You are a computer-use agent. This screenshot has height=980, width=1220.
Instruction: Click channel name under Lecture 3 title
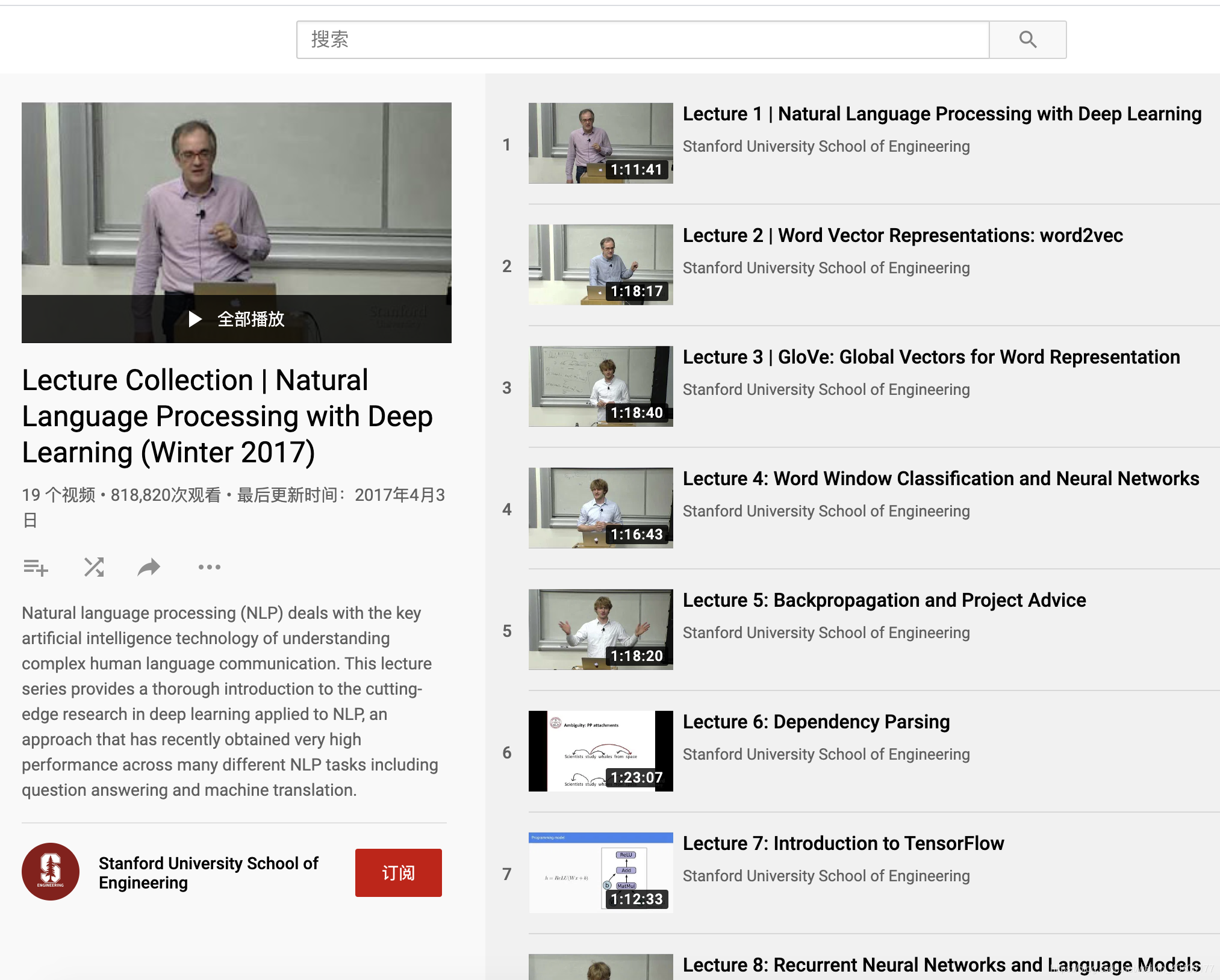click(x=826, y=389)
